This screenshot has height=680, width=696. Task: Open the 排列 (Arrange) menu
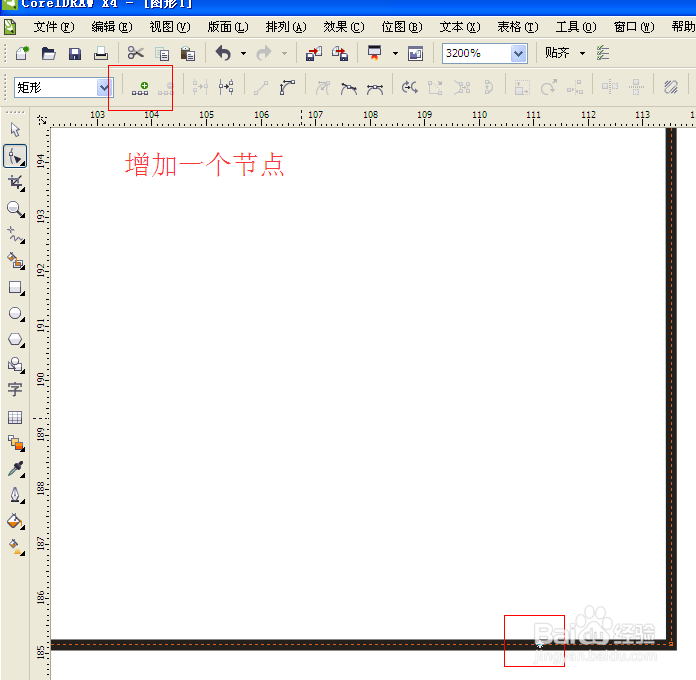tap(286, 27)
